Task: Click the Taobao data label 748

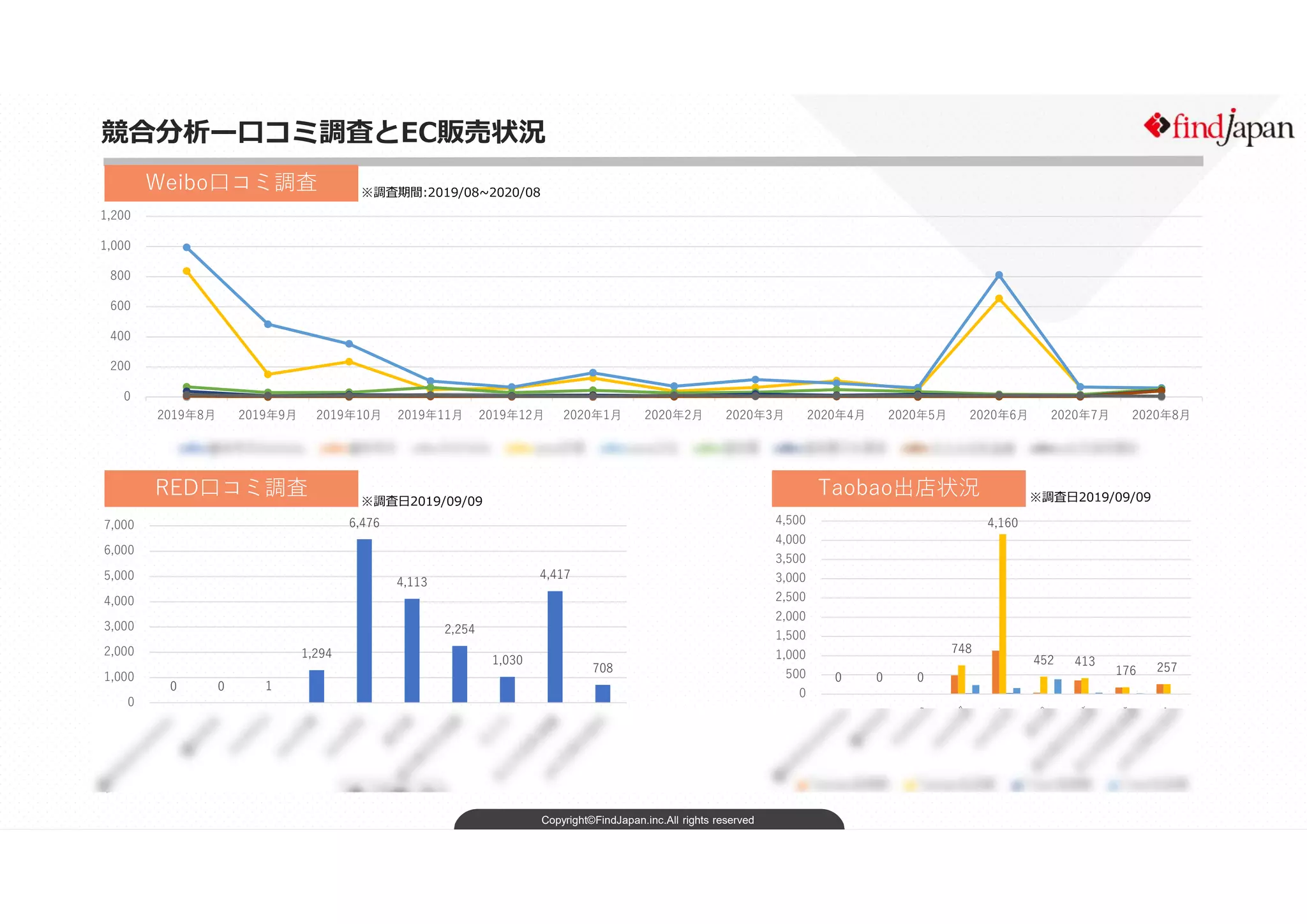Action: coord(962,649)
